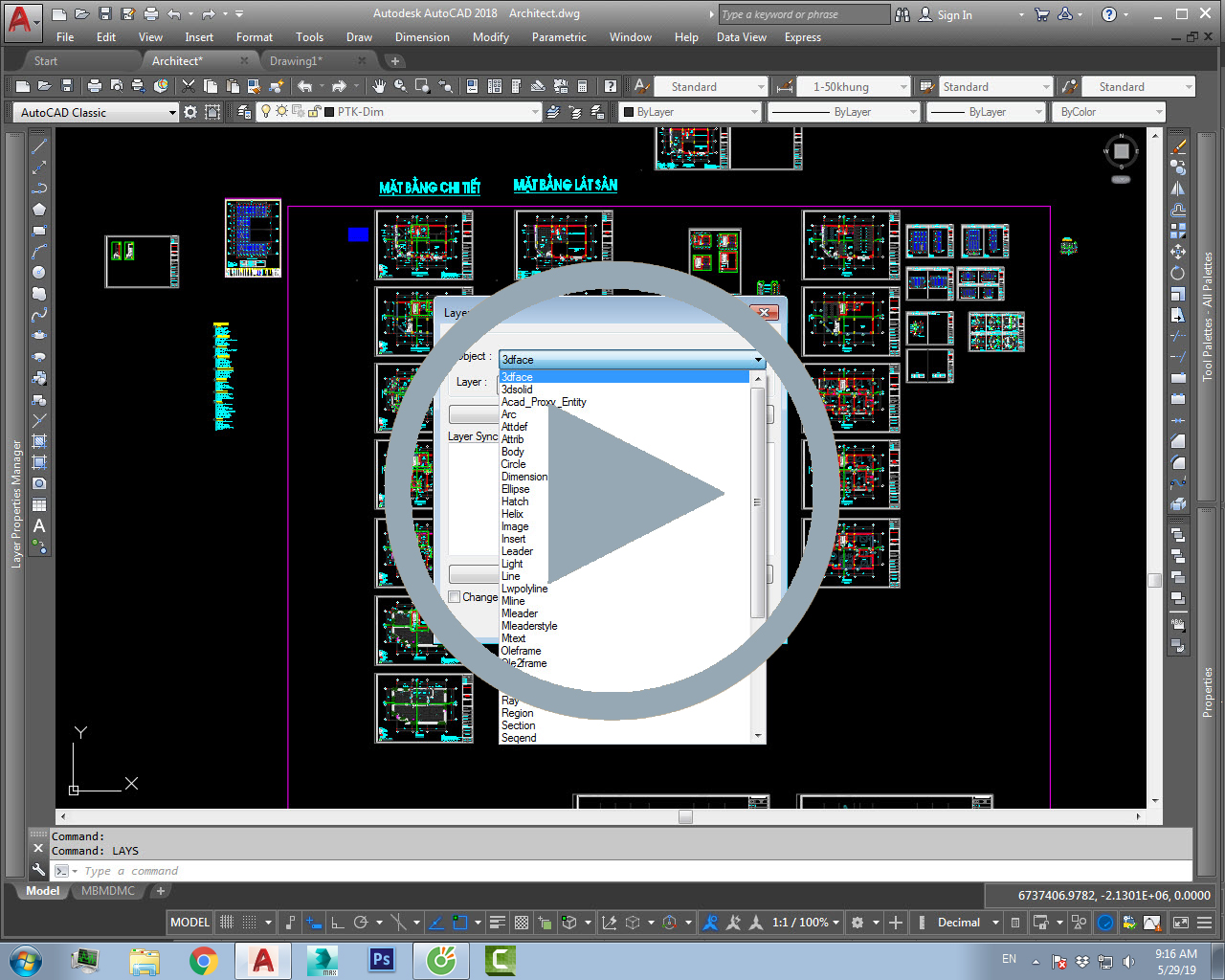Click Sign In link
1225x980 pixels.
(x=953, y=14)
